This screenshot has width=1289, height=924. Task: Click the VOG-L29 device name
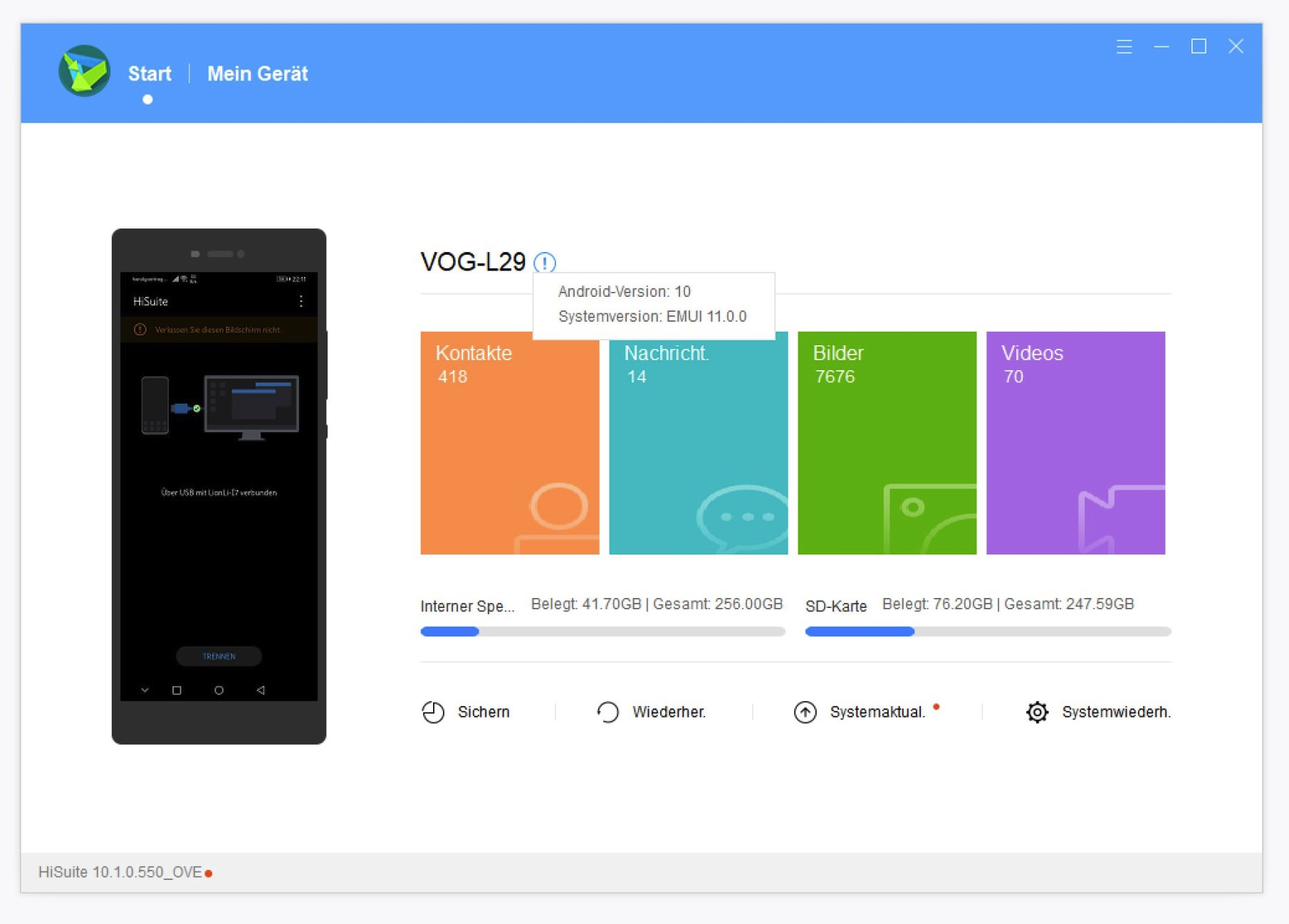[473, 262]
